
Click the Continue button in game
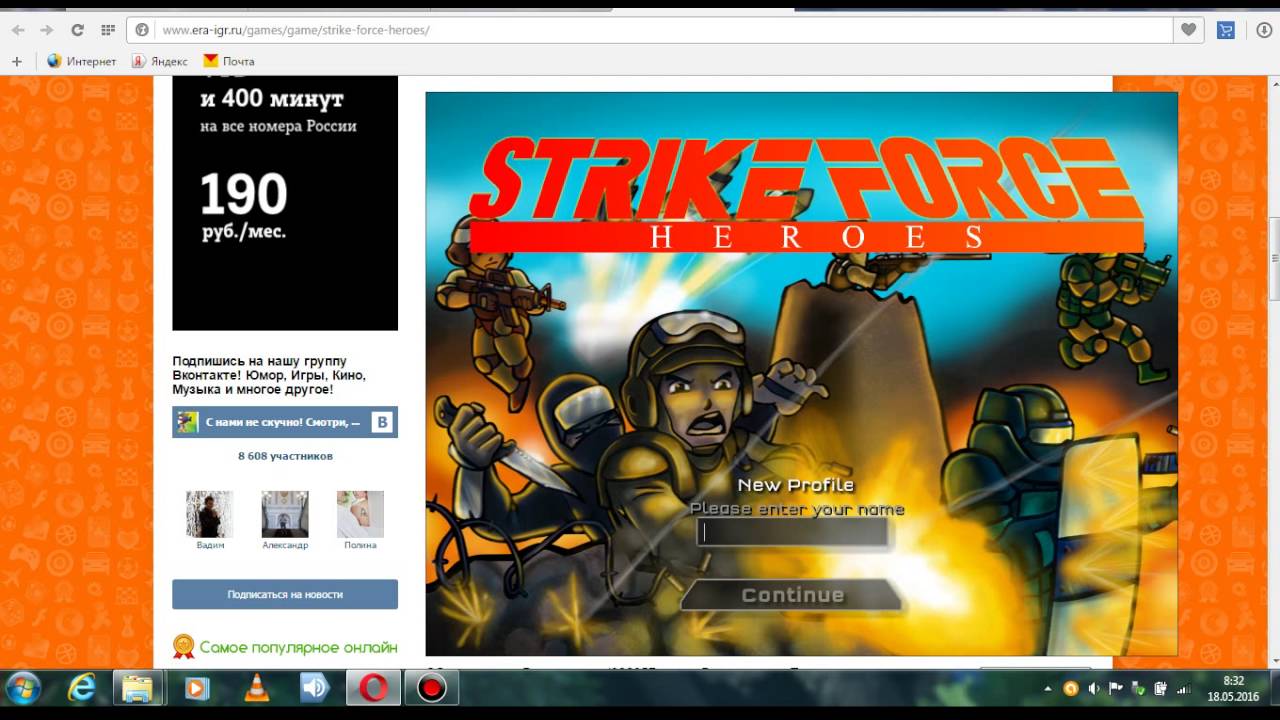tap(792, 595)
